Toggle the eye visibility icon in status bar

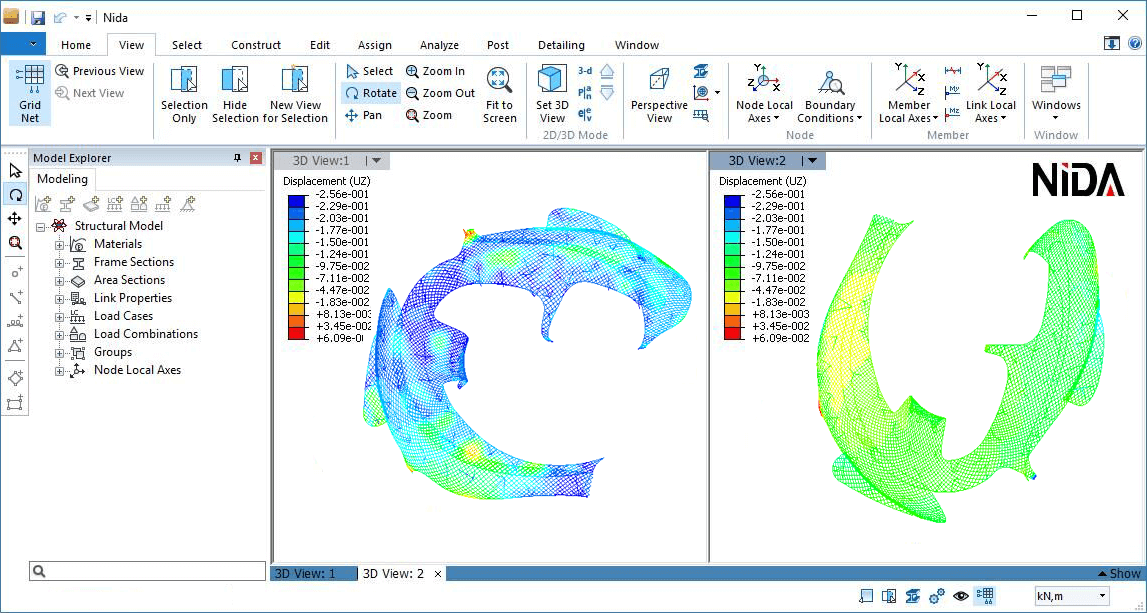(x=960, y=596)
